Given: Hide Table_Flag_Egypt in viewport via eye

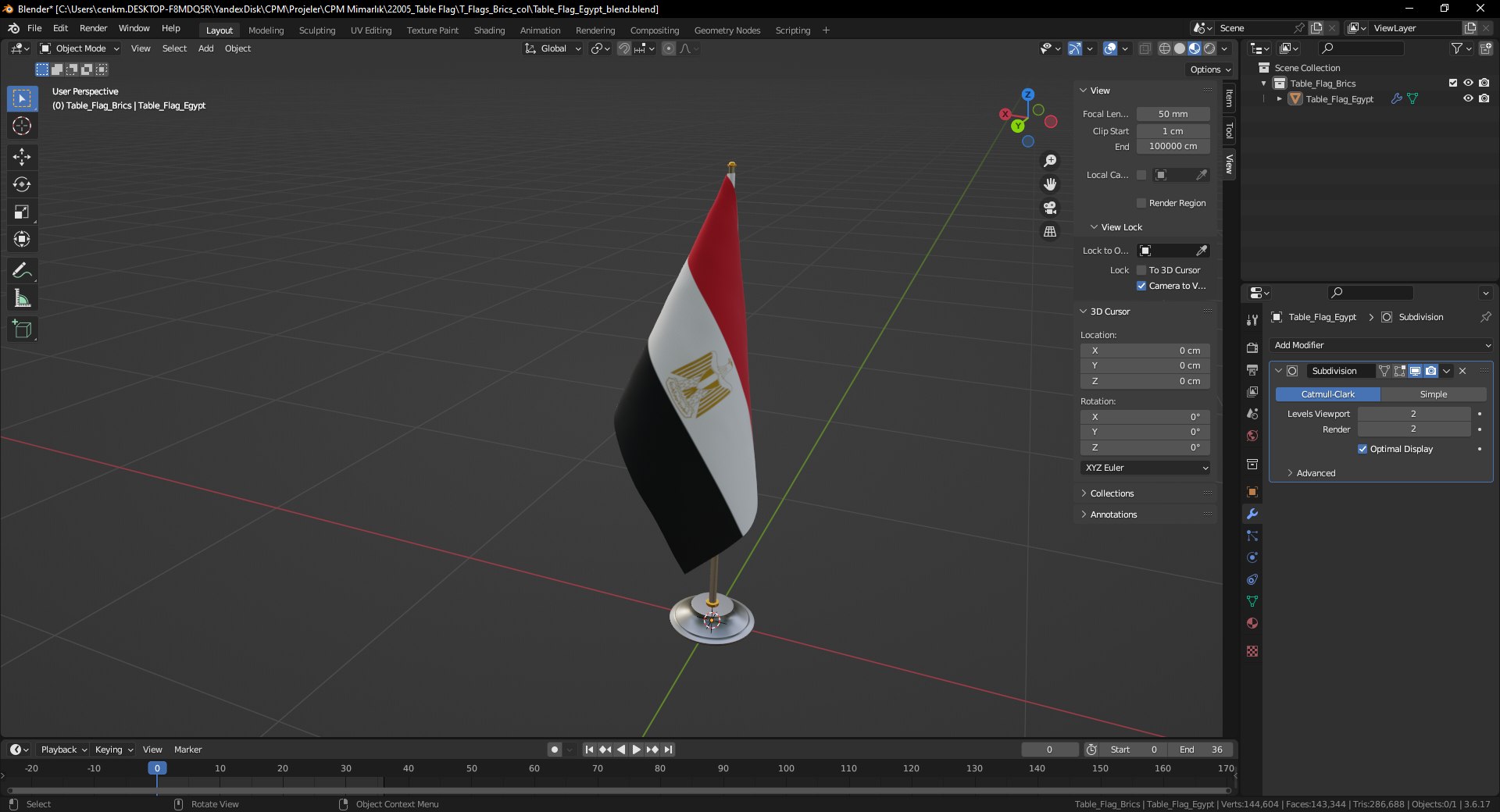Looking at the screenshot, I should click(1468, 98).
